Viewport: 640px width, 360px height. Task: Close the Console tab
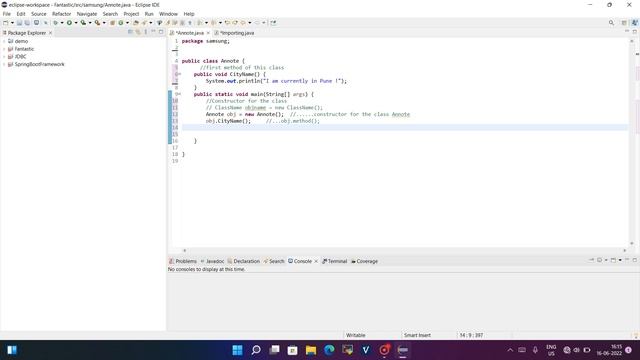point(316,261)
